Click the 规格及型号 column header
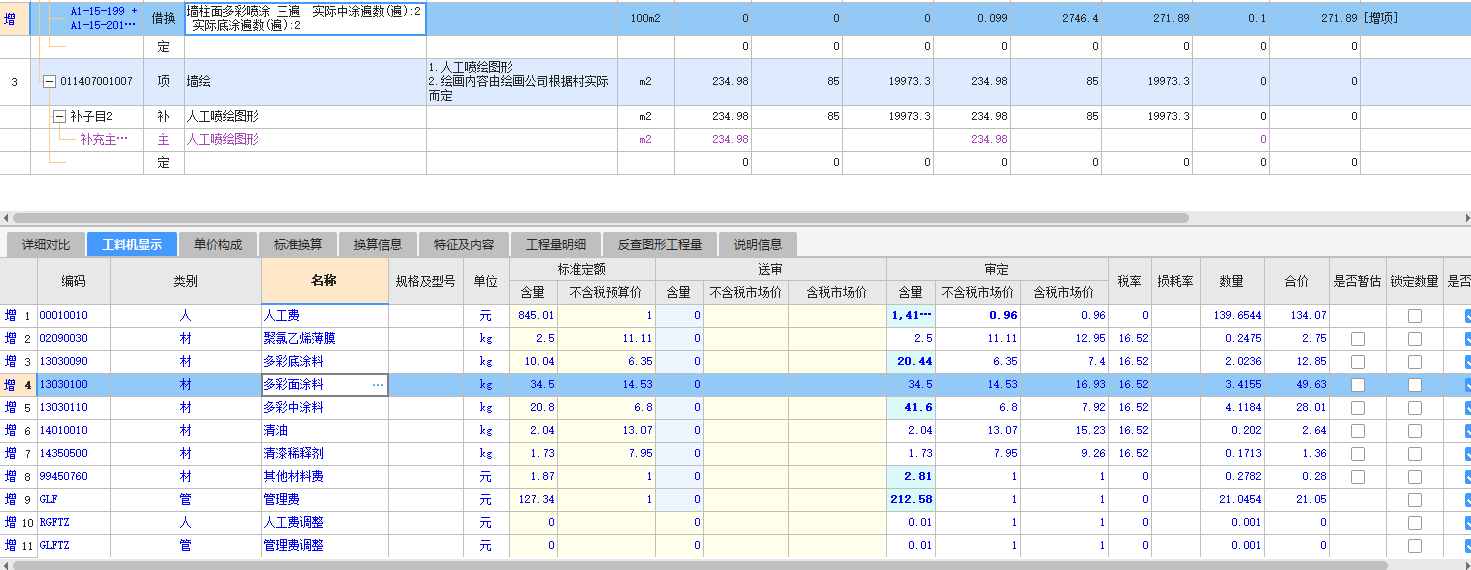 [x=425, y=281]
